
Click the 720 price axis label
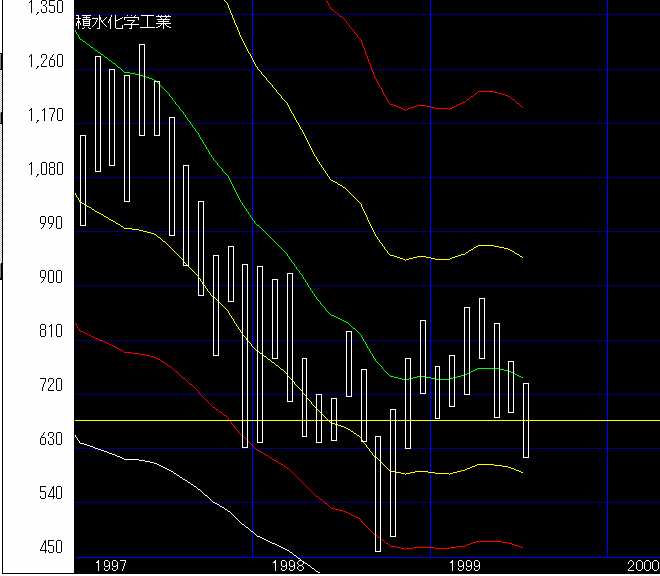50,386
